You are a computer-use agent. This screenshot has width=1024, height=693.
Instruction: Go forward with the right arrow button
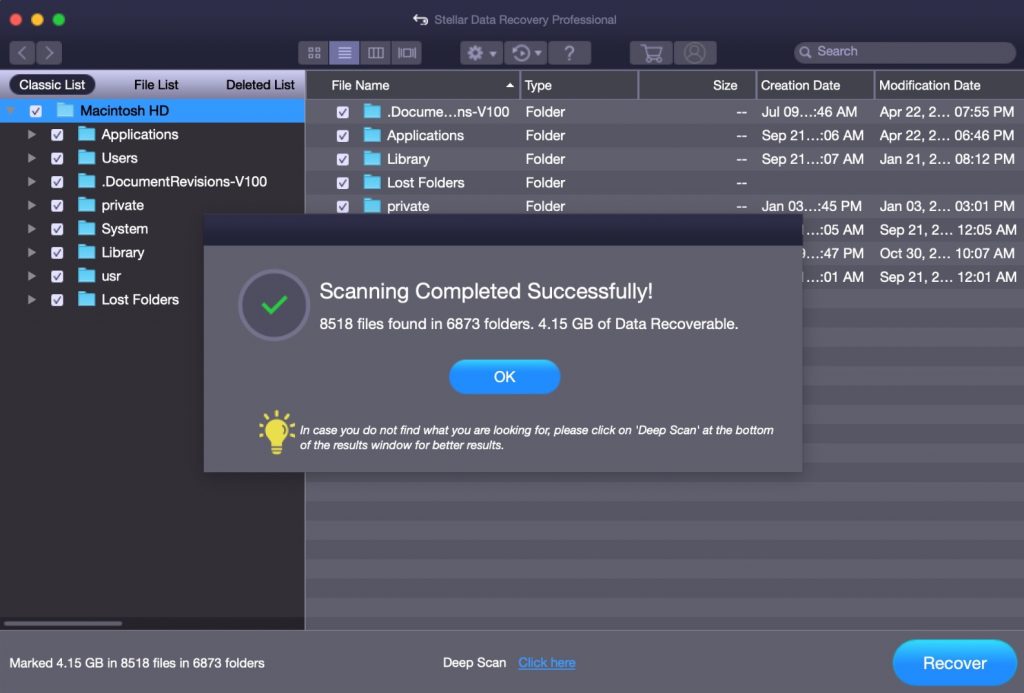[49, 53]
